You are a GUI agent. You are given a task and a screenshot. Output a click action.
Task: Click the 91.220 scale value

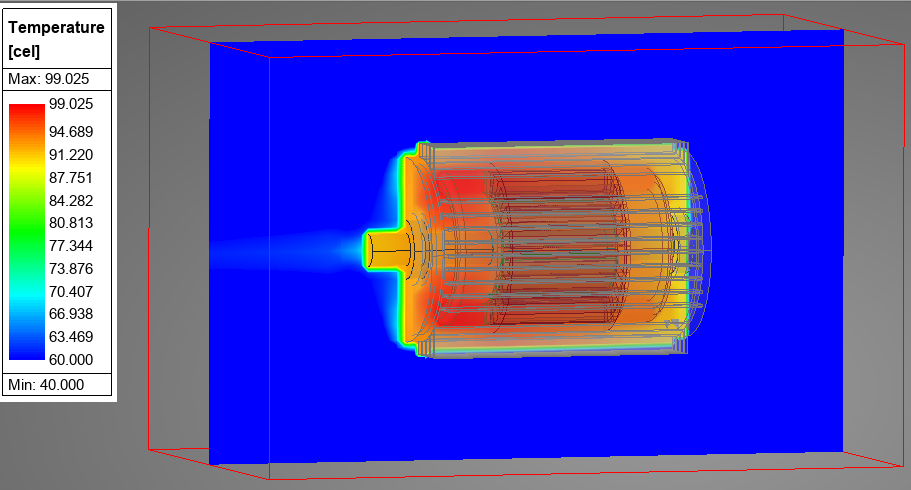(x=71, y=155)
